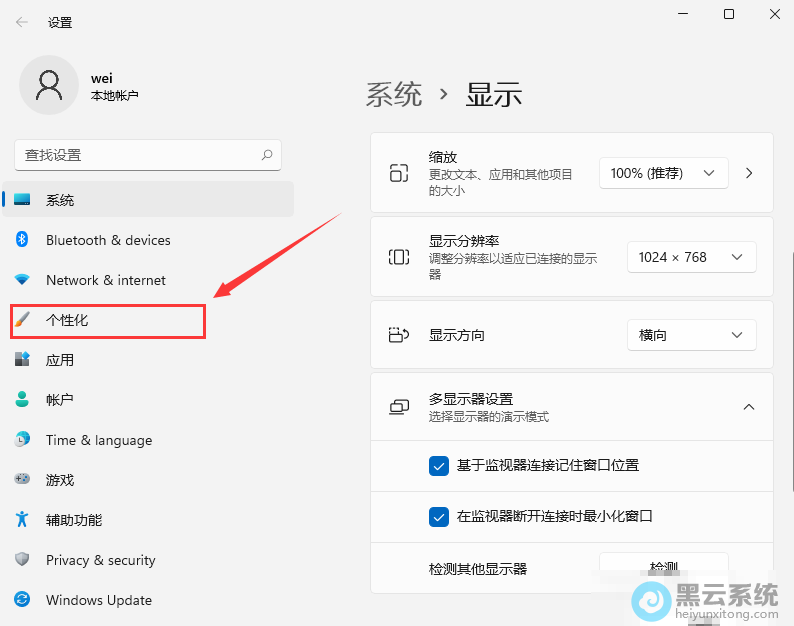The image size is (794, 626).
Task: Toggle 在监视器断开连接时最小化窗口 checkbox
Action: [438, 517]
